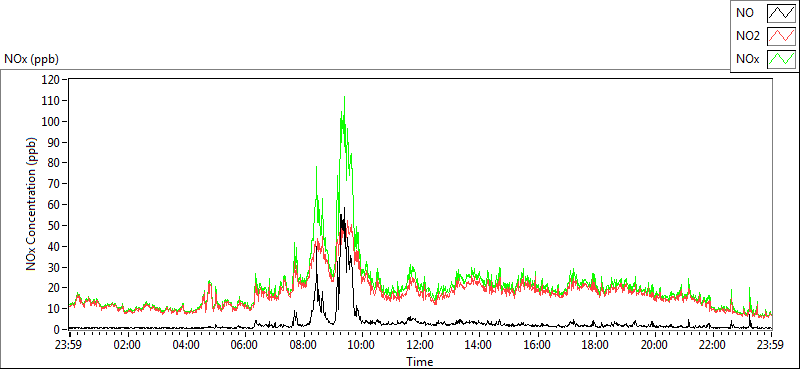800x369 pixels.
Task: Click the NO2 red legend line icon
Action: tap(781, 36)
